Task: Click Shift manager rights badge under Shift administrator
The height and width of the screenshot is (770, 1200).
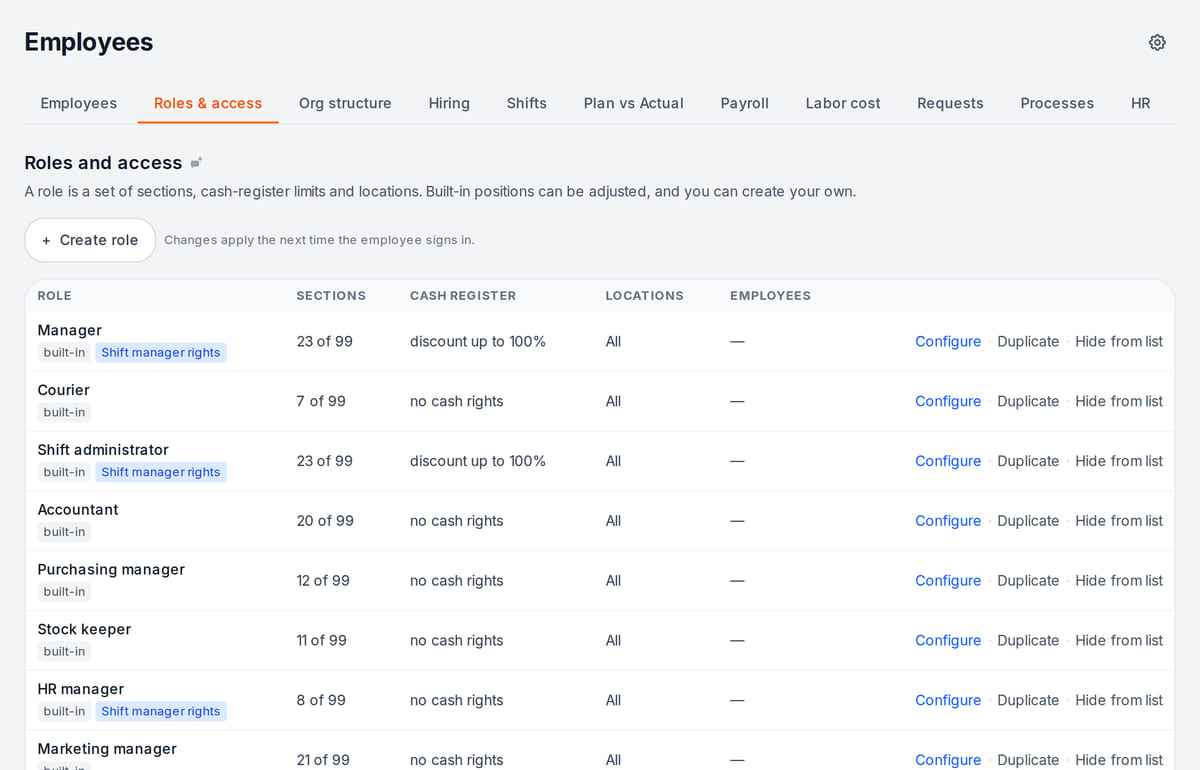Action: [161, 472]
